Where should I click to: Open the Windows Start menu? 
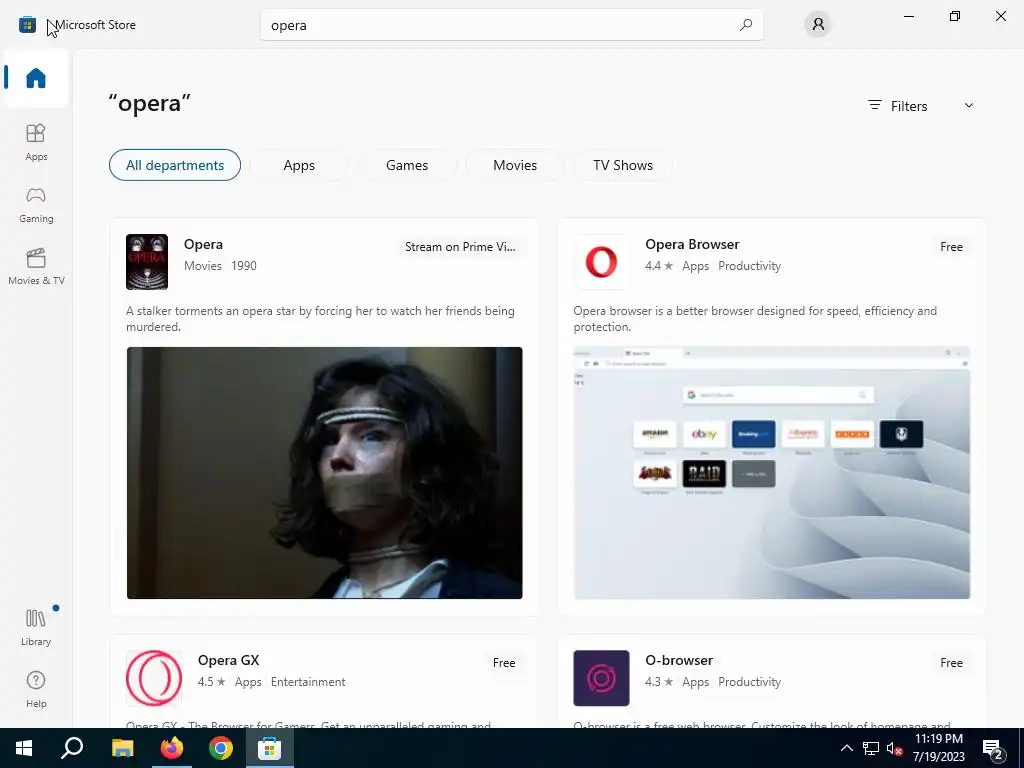[x=24, y=748]
